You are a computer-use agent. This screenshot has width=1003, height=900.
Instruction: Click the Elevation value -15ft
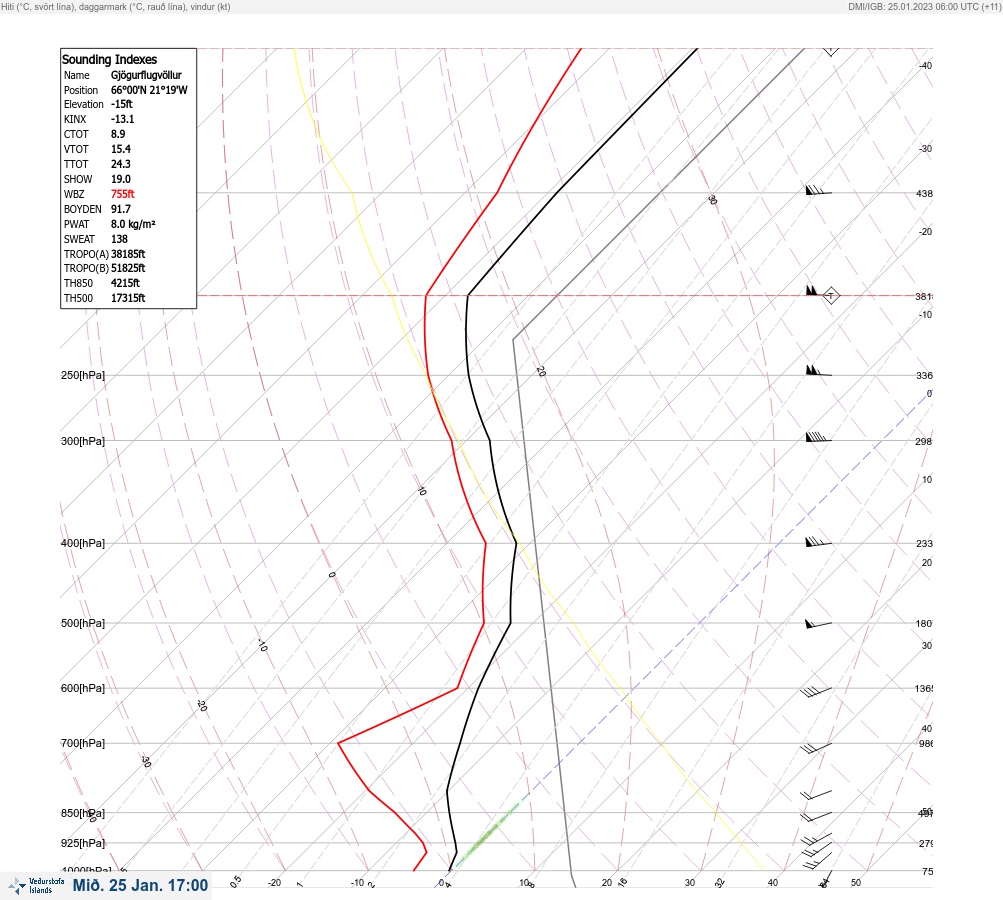[122, 104]
